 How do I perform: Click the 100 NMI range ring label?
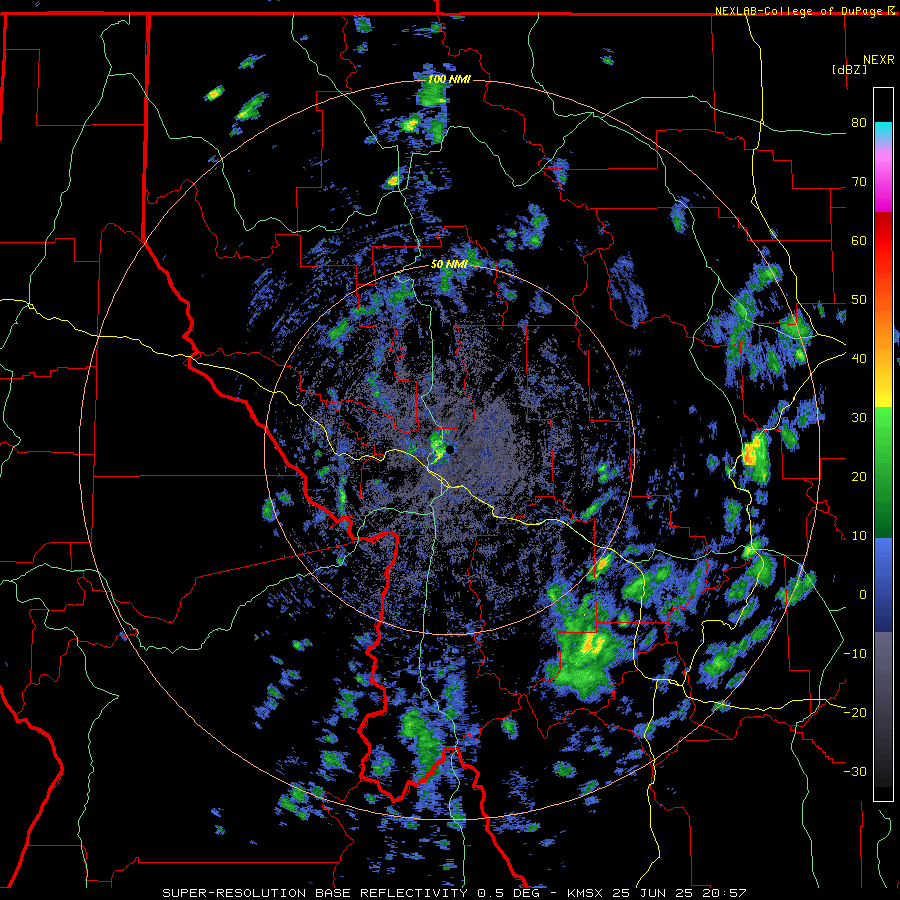[x=449, y=79]
